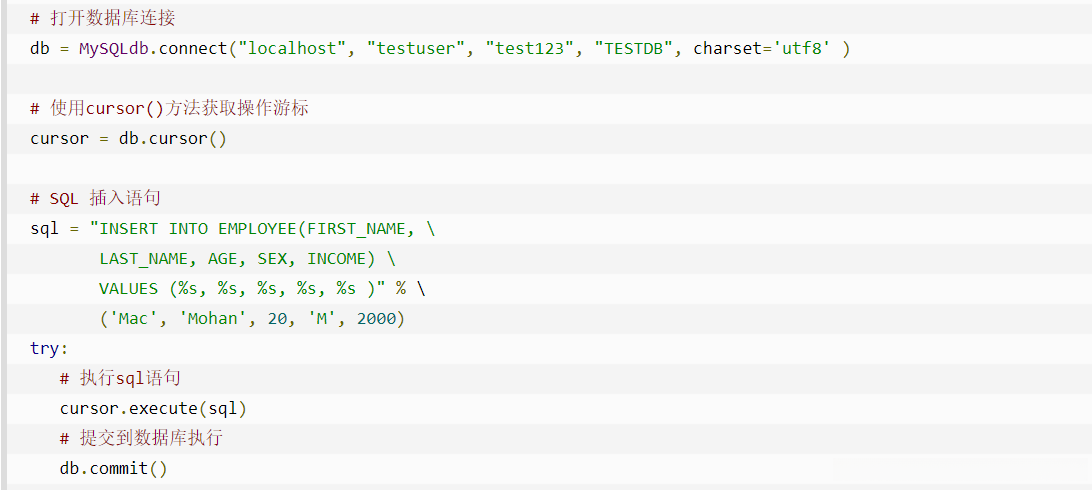Click the try: keyword
Image resolution: width=1092 pixels, height=490 pixels.
pyautogui.click(x=49, y=348)
